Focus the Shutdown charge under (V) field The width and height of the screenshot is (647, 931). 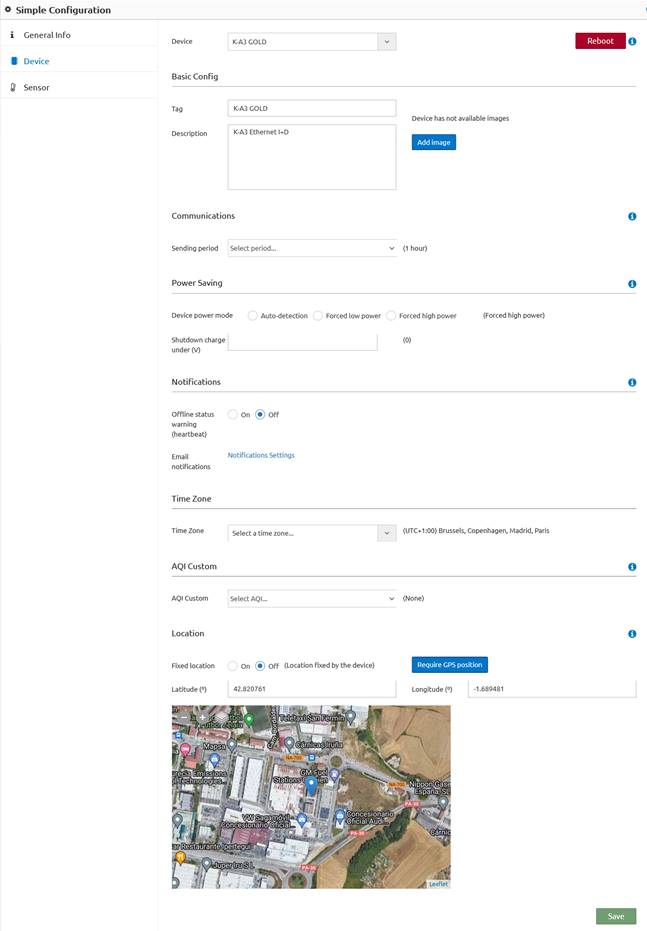coord(303,341)
